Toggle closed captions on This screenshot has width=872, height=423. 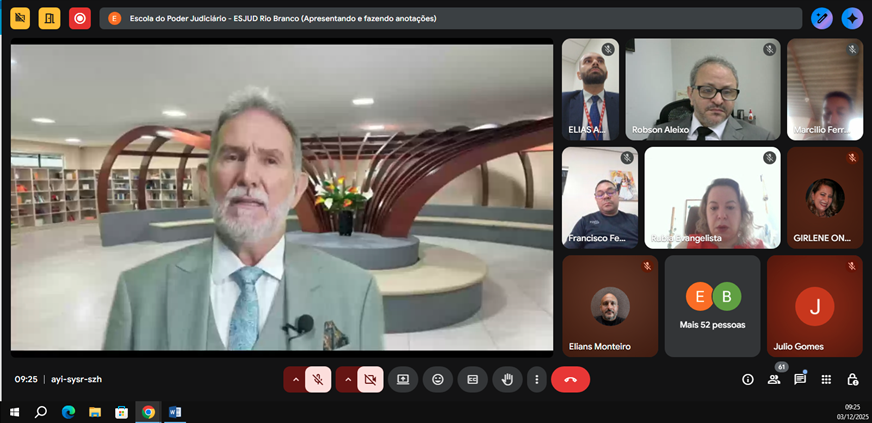[472, 380]
